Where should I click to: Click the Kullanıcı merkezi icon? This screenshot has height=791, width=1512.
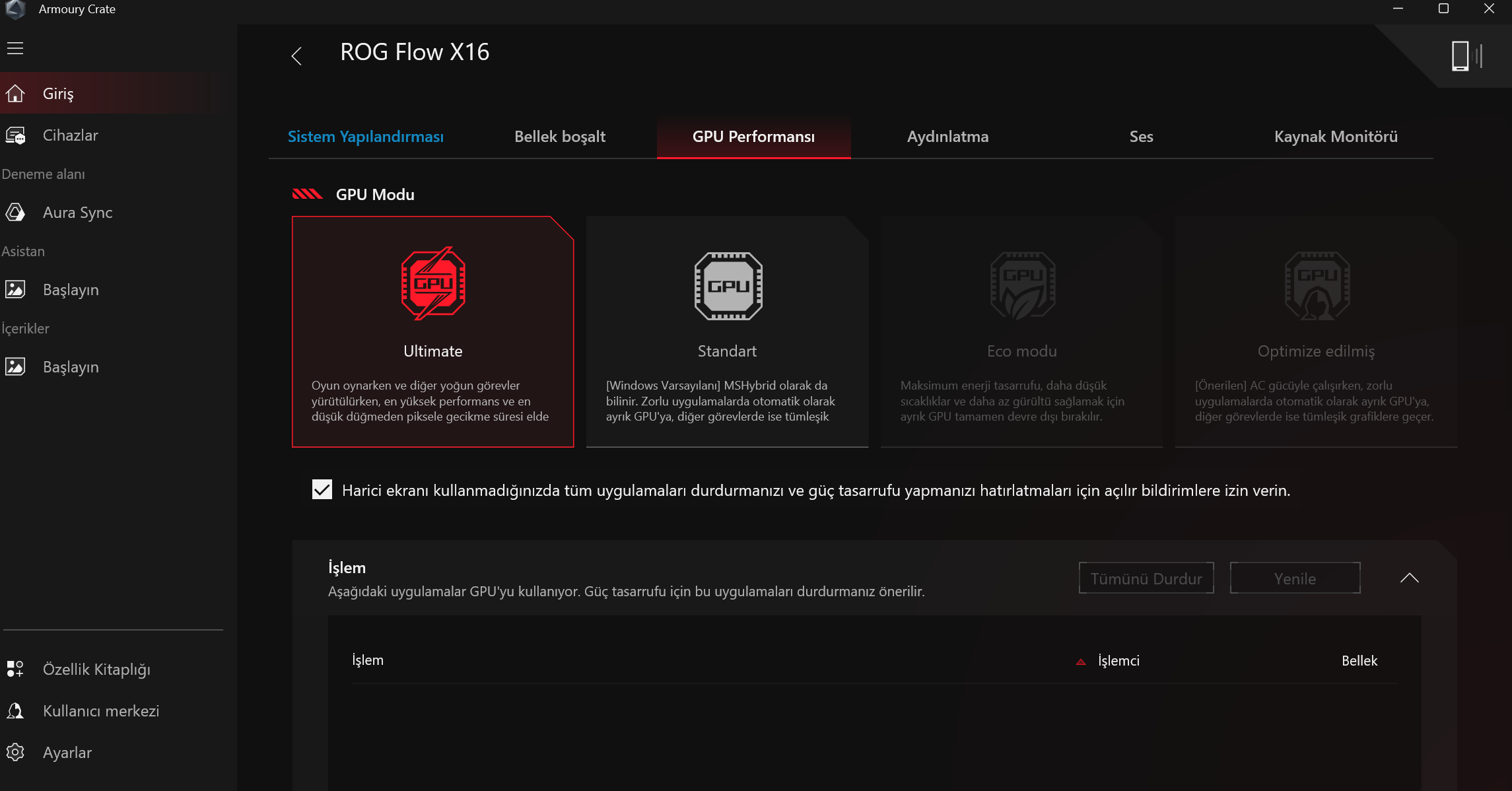15,710
